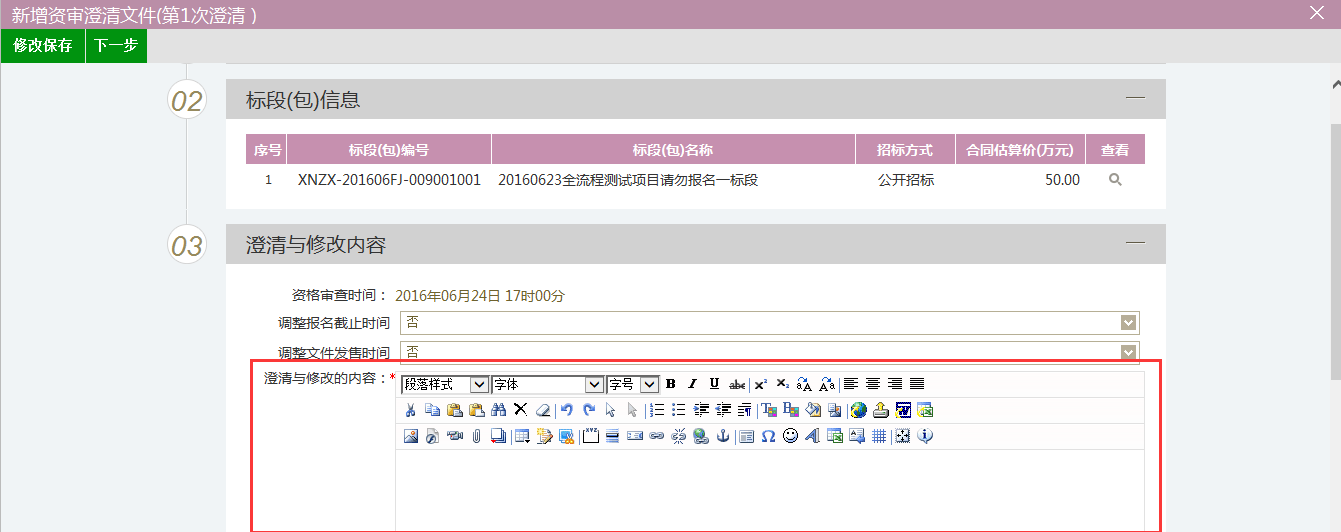Click the 招标方式 column header
This screenshot has height=532, width=1341.
tap(905, 150)
